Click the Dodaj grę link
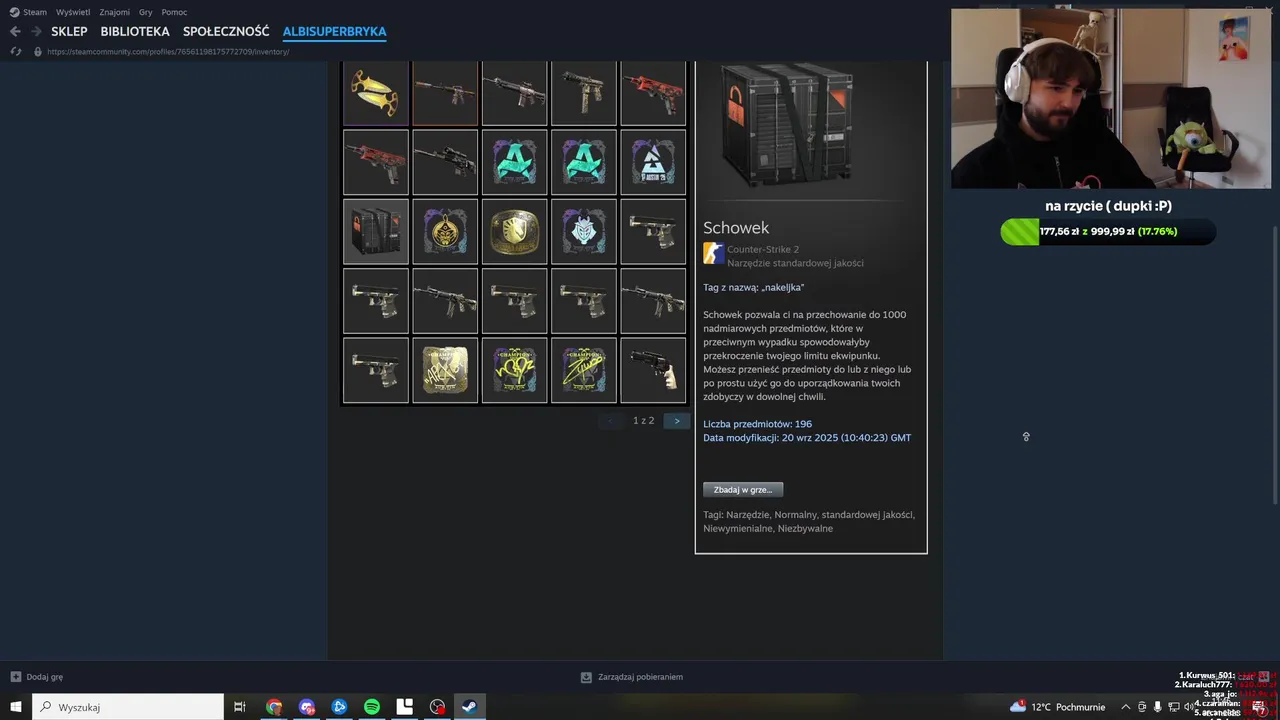The height and width of the screenshot is (720, 1280). (44, 677)
